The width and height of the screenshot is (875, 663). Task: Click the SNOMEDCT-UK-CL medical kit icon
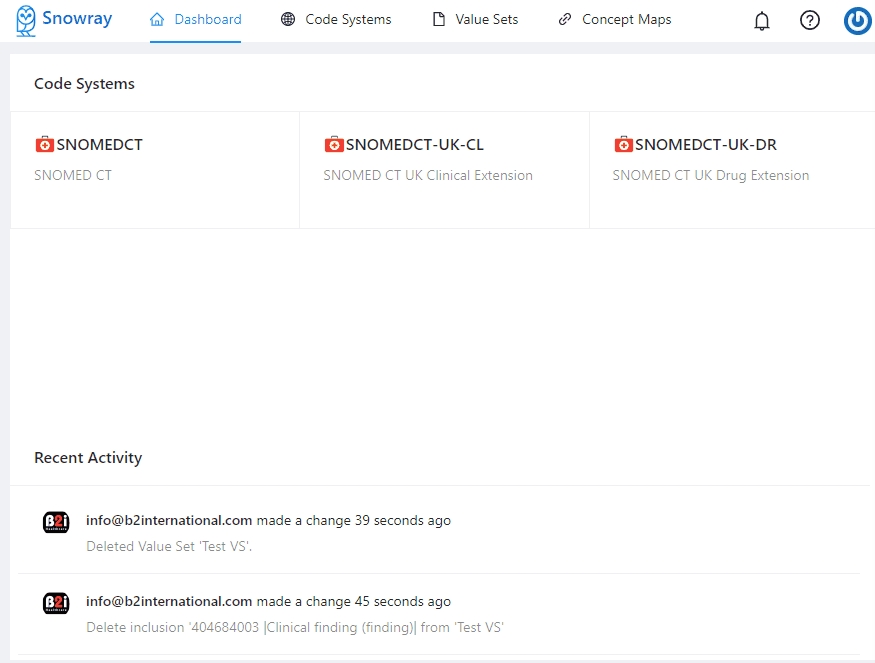coord(334,145)
